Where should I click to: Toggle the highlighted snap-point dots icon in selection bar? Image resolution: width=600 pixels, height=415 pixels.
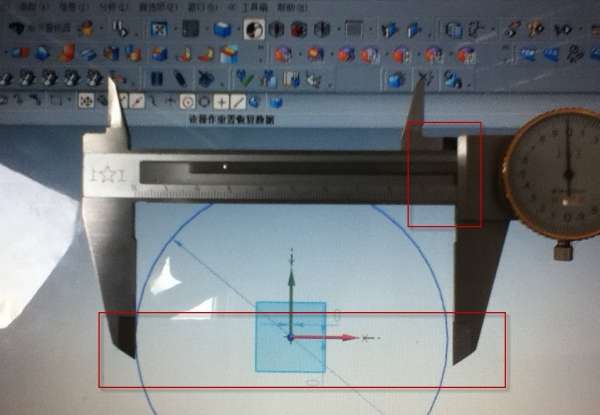tap(86, 101)
